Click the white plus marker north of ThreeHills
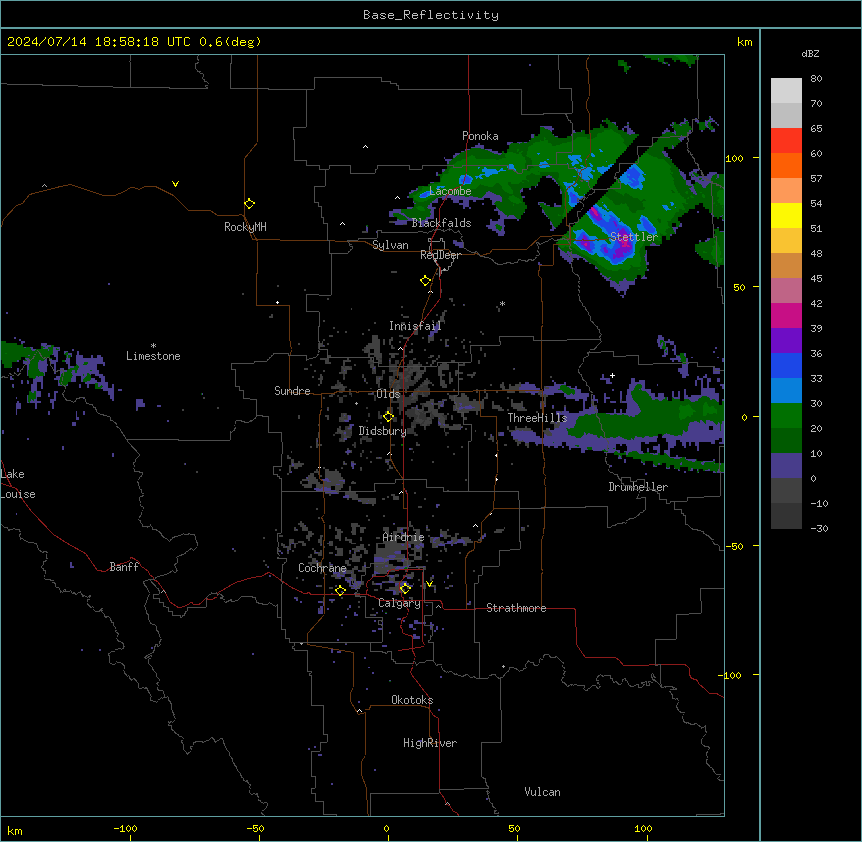 pyautogui.click(x=612, y=375)
